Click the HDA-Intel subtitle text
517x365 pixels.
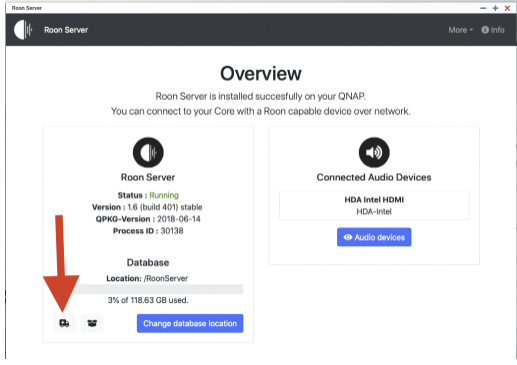tap(374, 212)
